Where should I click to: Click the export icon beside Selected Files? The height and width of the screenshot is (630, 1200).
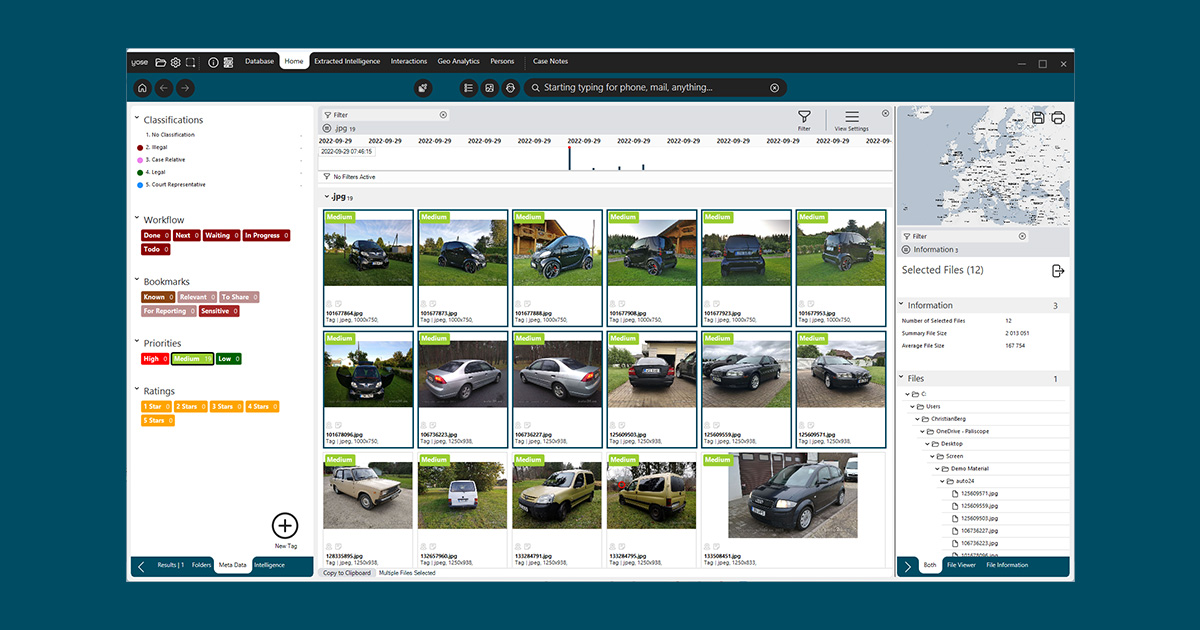click(x=1058, y=271)
